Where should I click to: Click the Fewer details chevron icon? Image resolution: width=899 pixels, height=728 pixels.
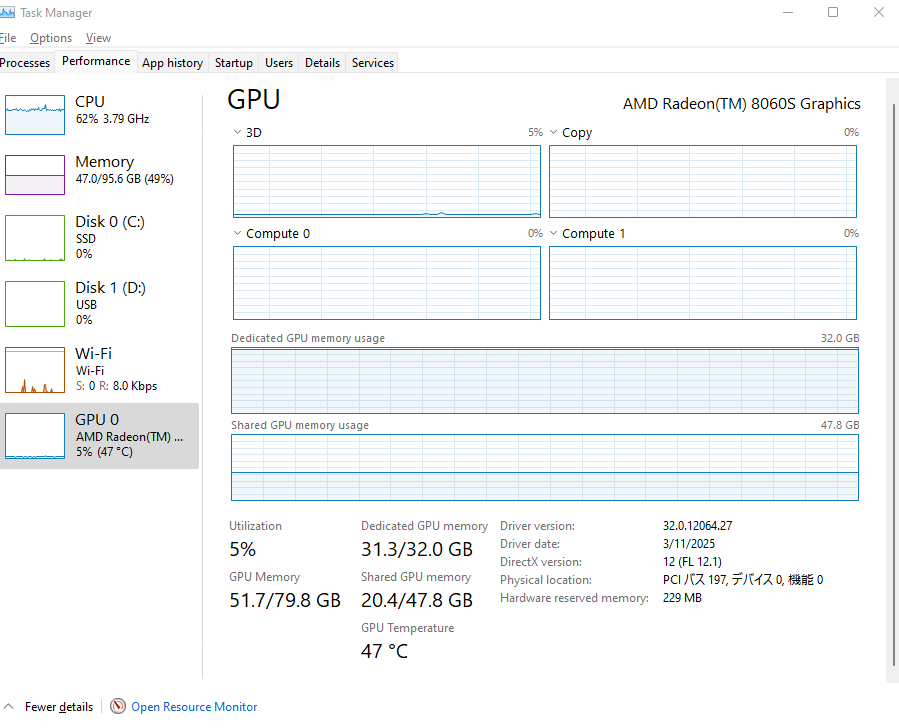(x=8, y=706)
